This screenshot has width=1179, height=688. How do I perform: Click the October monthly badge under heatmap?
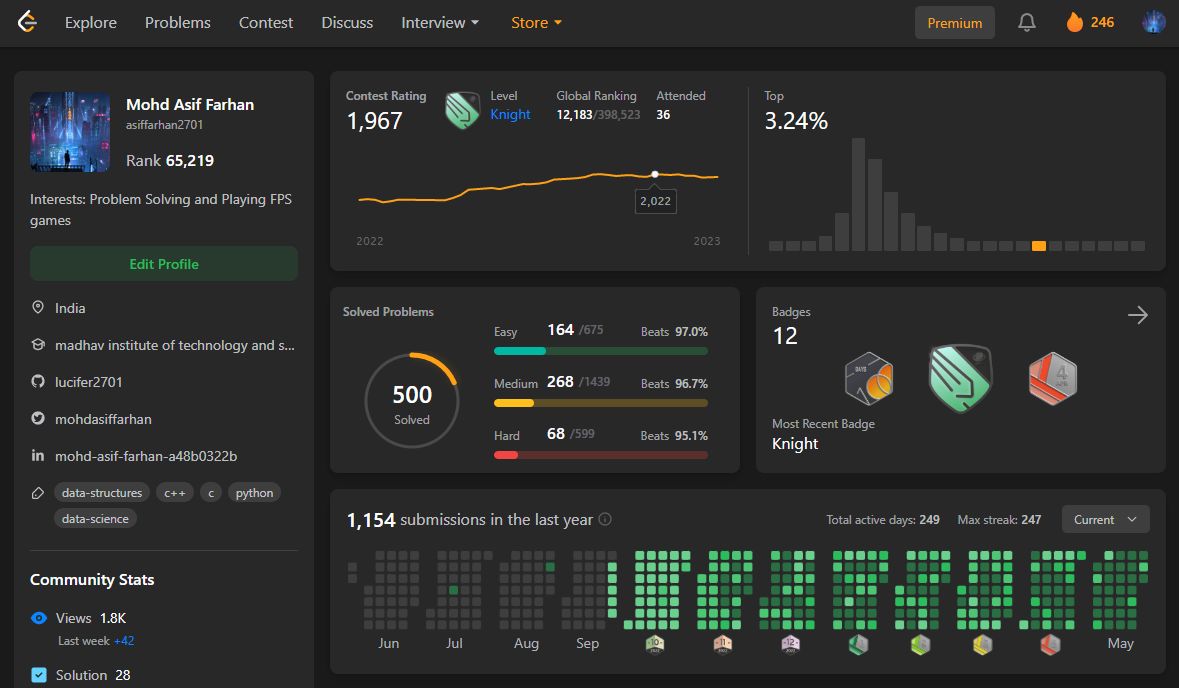(655, 644)
